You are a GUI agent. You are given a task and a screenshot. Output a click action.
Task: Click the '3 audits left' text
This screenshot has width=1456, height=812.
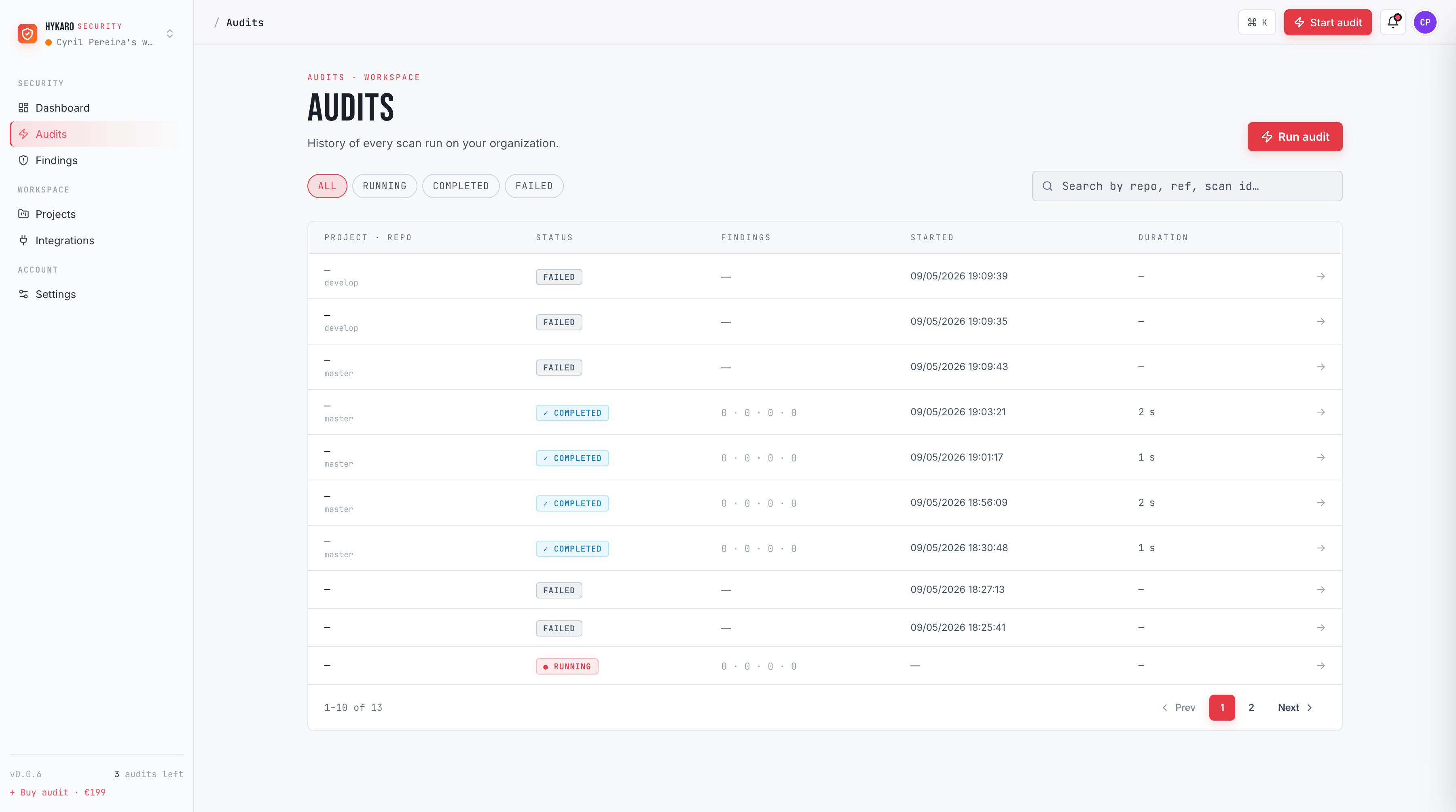pos(149,774)
